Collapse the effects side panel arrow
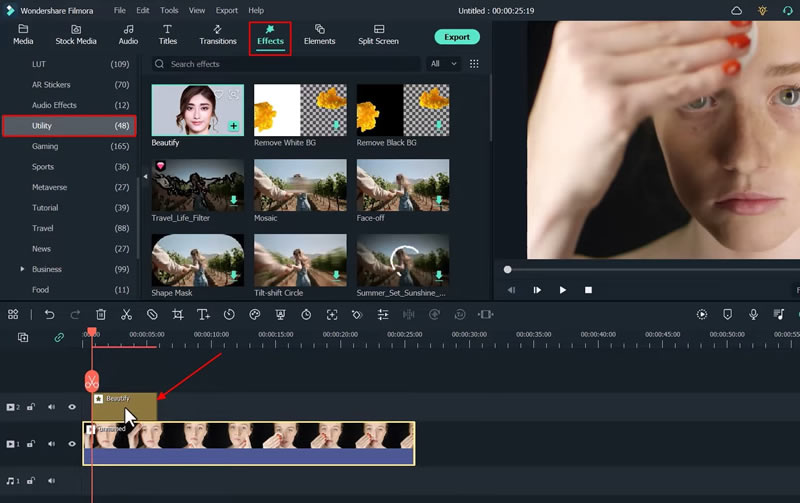 [x=145, y=177]
